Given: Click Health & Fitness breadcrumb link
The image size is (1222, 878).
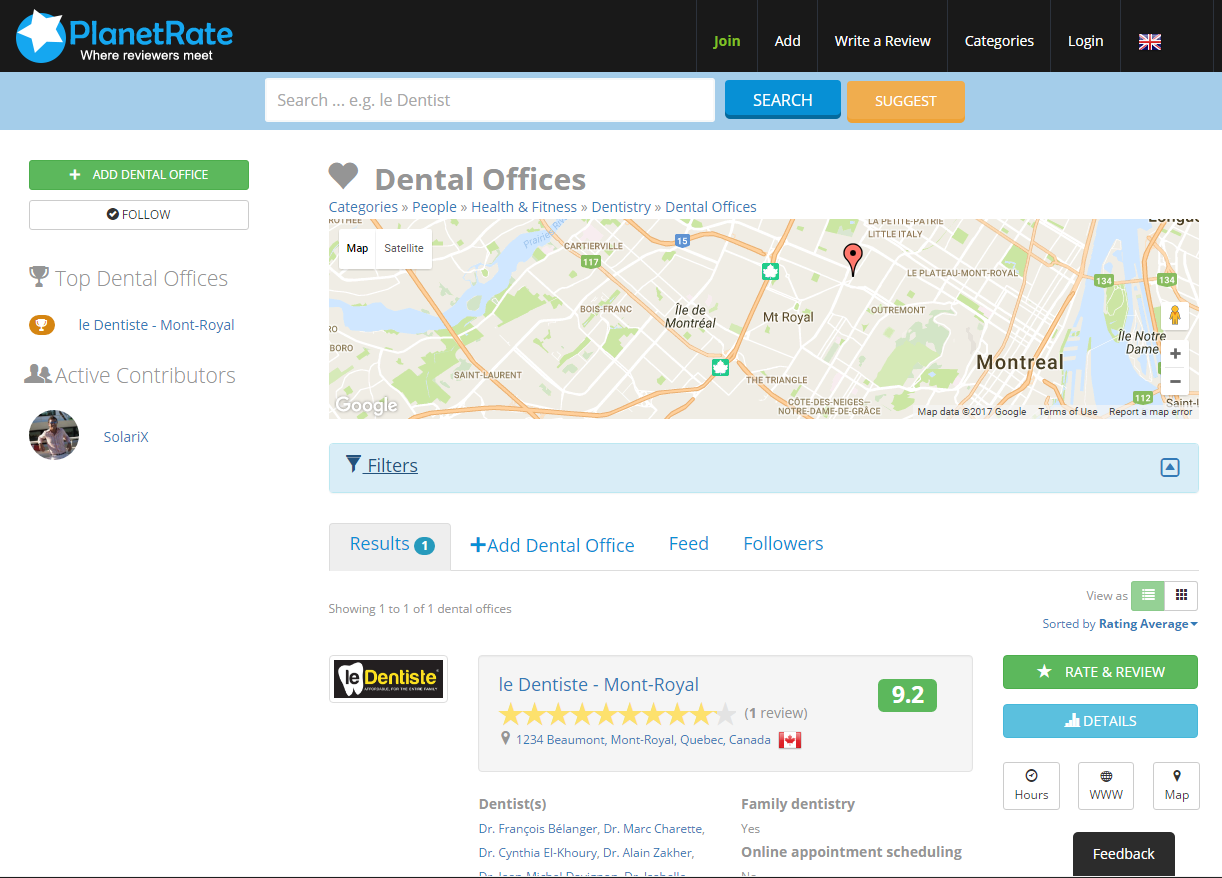Looking at the screenshot, I should pos(524,207).
